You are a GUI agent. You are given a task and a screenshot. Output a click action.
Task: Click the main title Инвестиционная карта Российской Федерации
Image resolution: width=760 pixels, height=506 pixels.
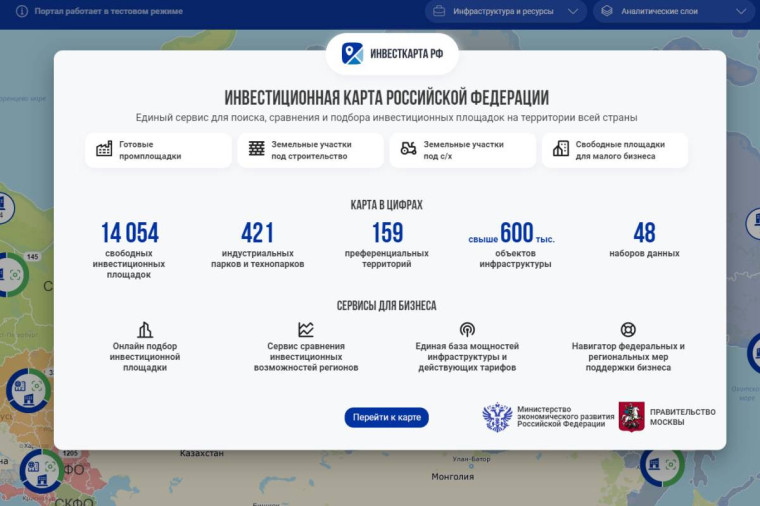[387, 97]
